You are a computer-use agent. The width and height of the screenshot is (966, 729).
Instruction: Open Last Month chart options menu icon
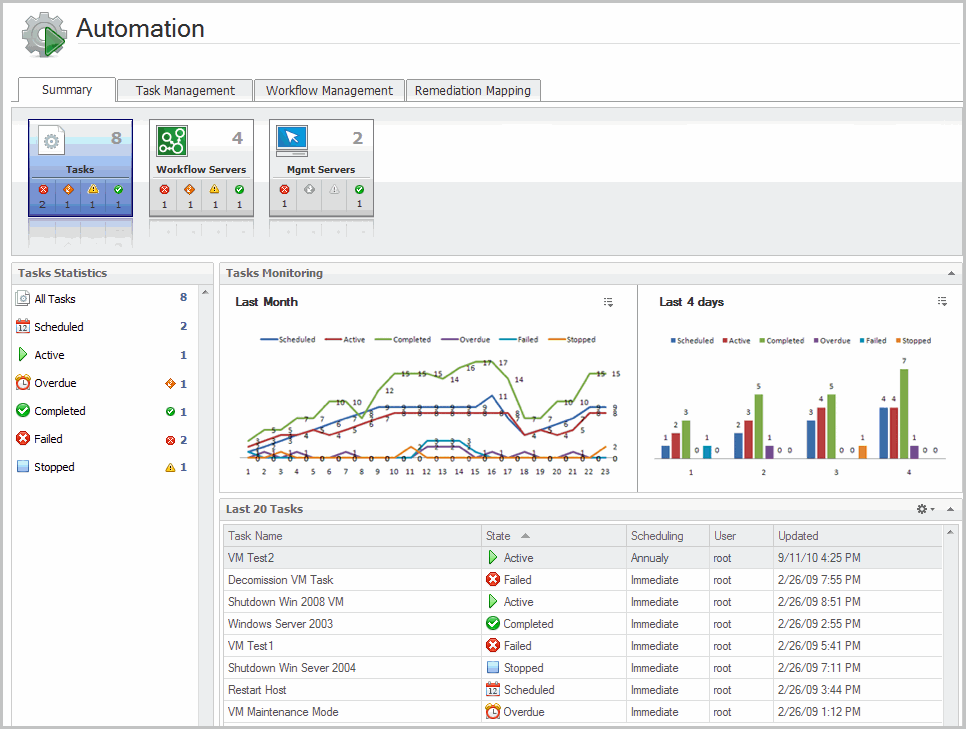pyautogui.click(x=608, y=302)
